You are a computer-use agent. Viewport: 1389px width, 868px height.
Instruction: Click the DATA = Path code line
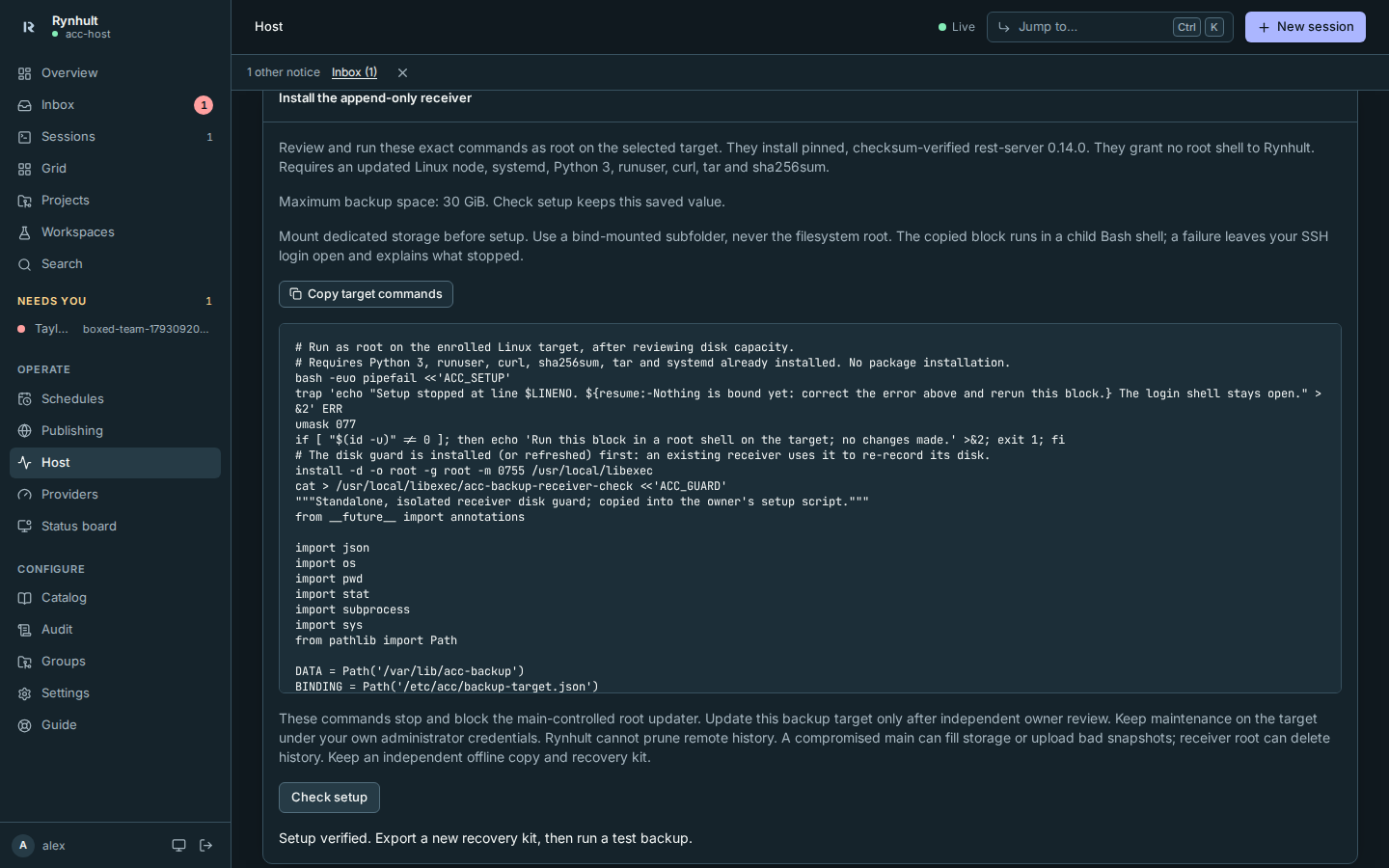410,671
